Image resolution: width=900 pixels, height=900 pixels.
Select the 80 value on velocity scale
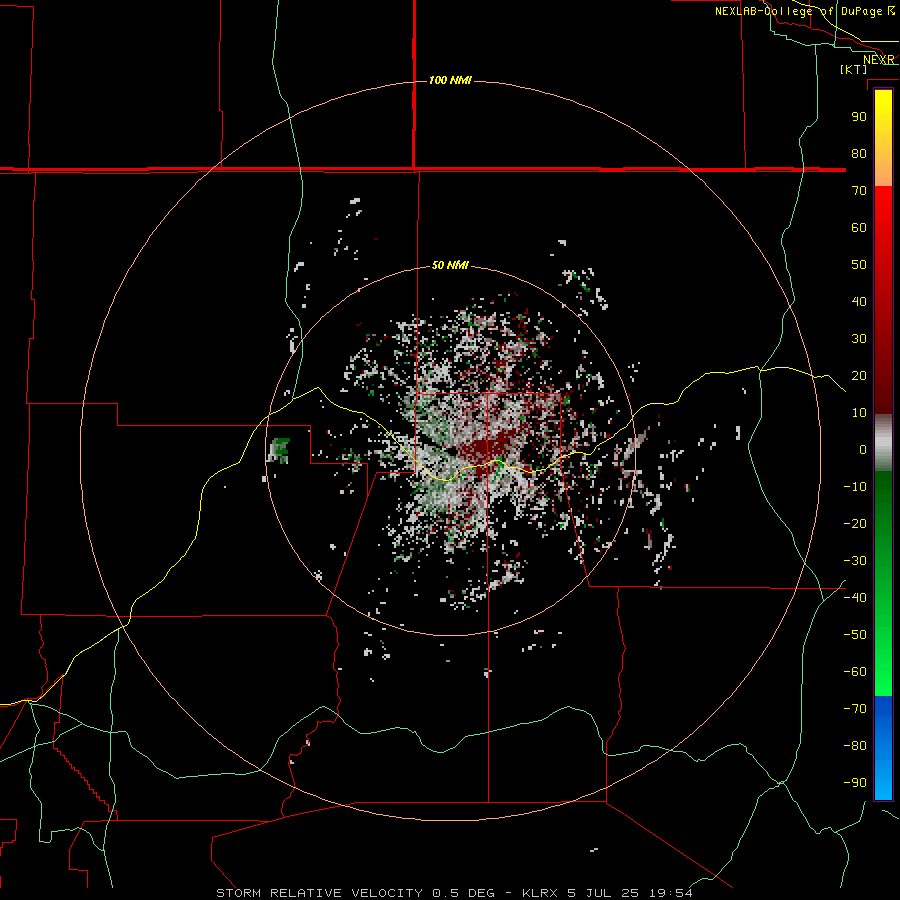point(859,153)
